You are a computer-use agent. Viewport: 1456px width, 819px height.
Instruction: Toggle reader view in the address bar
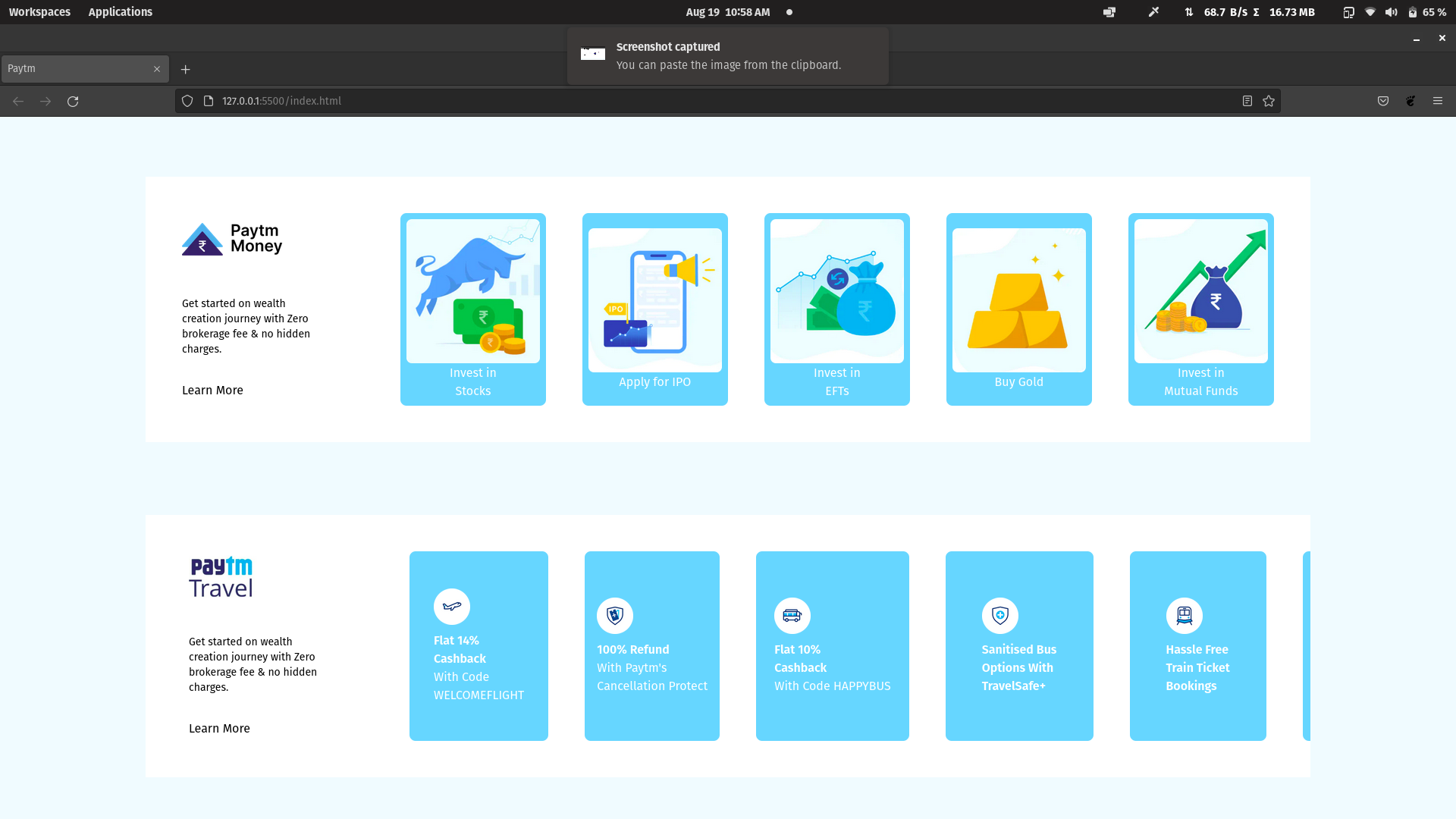1247,100
